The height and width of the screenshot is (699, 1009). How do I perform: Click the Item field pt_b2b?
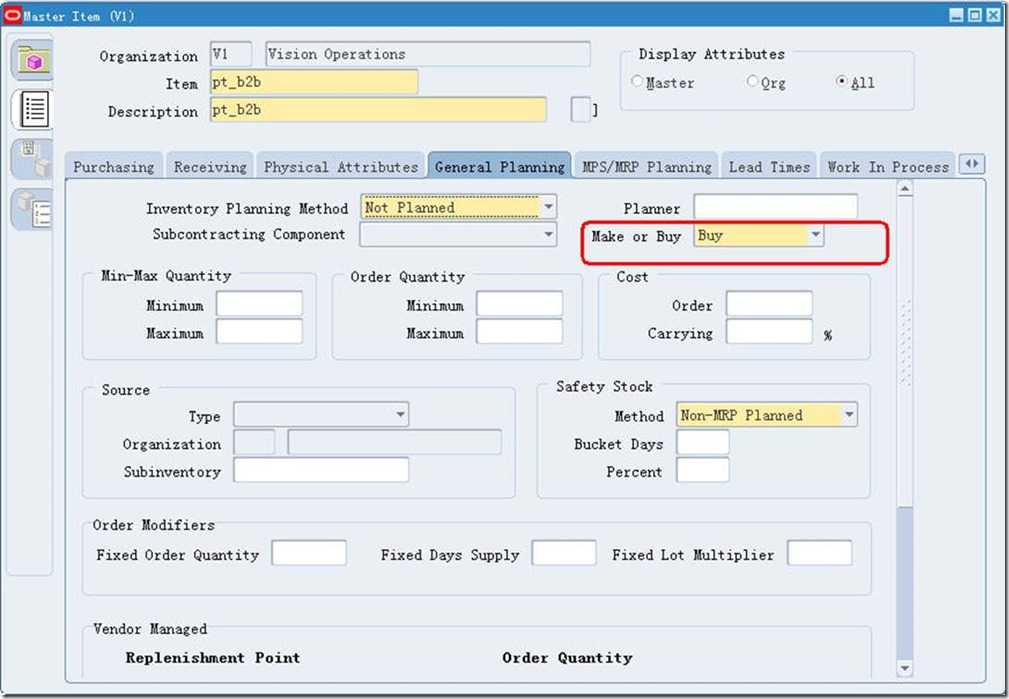pyautogui.click(x=314, y=82)
